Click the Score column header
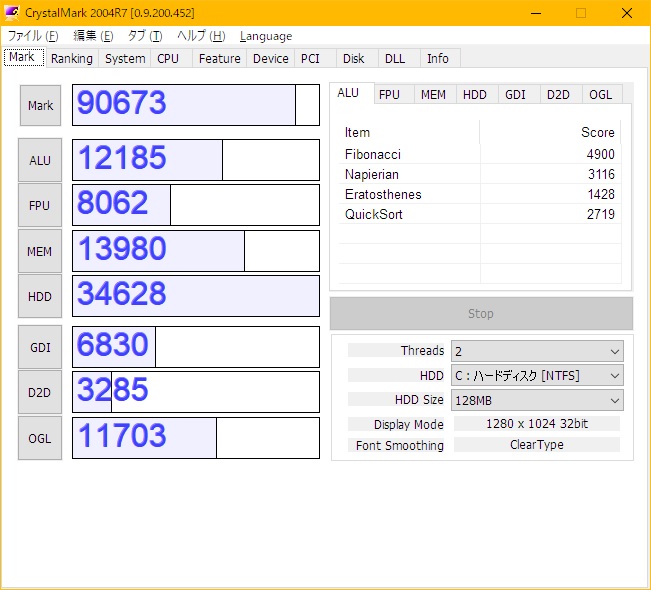 551,132
